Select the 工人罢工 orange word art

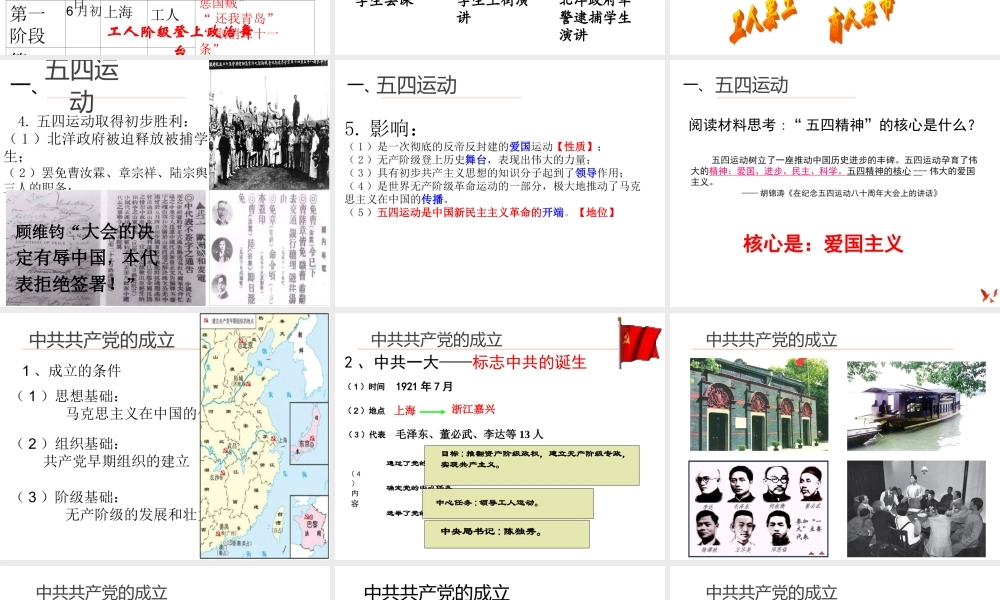coord(763,22)
